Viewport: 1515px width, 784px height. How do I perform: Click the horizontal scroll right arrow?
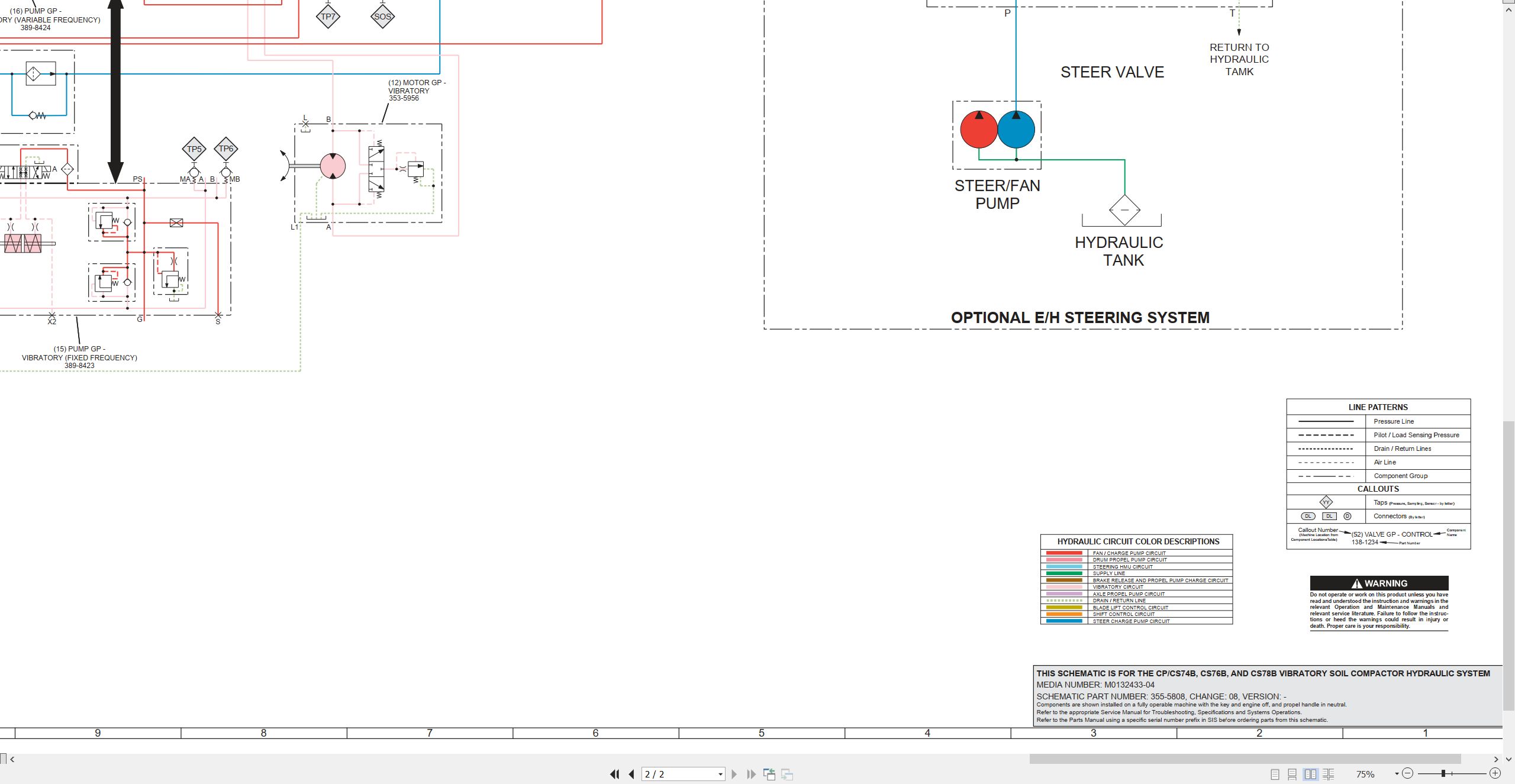coord(1496,759)
